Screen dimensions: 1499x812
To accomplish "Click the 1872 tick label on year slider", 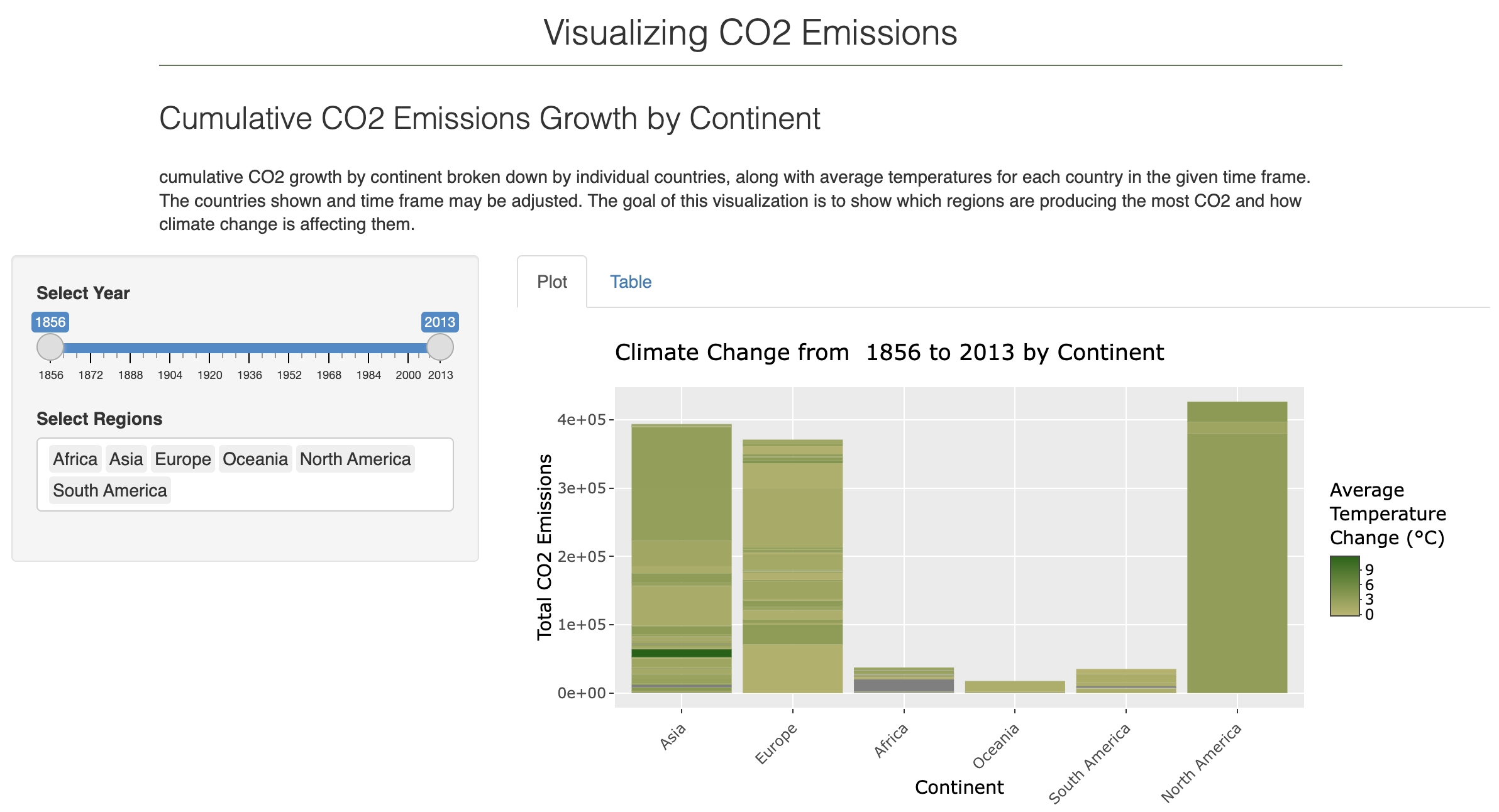I will (x=91, y=375).
